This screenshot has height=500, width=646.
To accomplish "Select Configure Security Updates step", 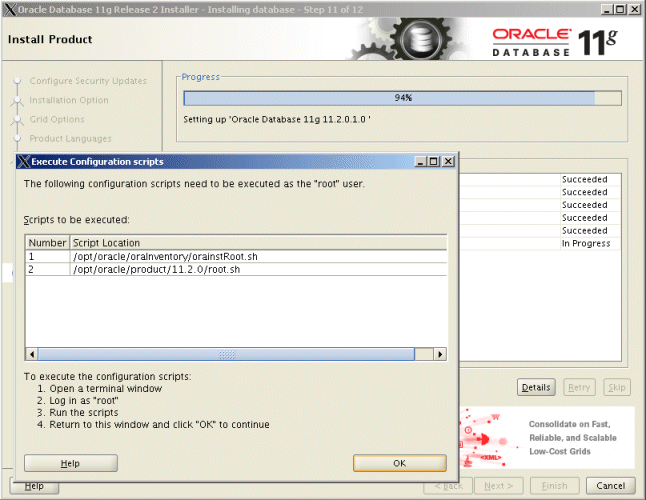I will [88, 81].
